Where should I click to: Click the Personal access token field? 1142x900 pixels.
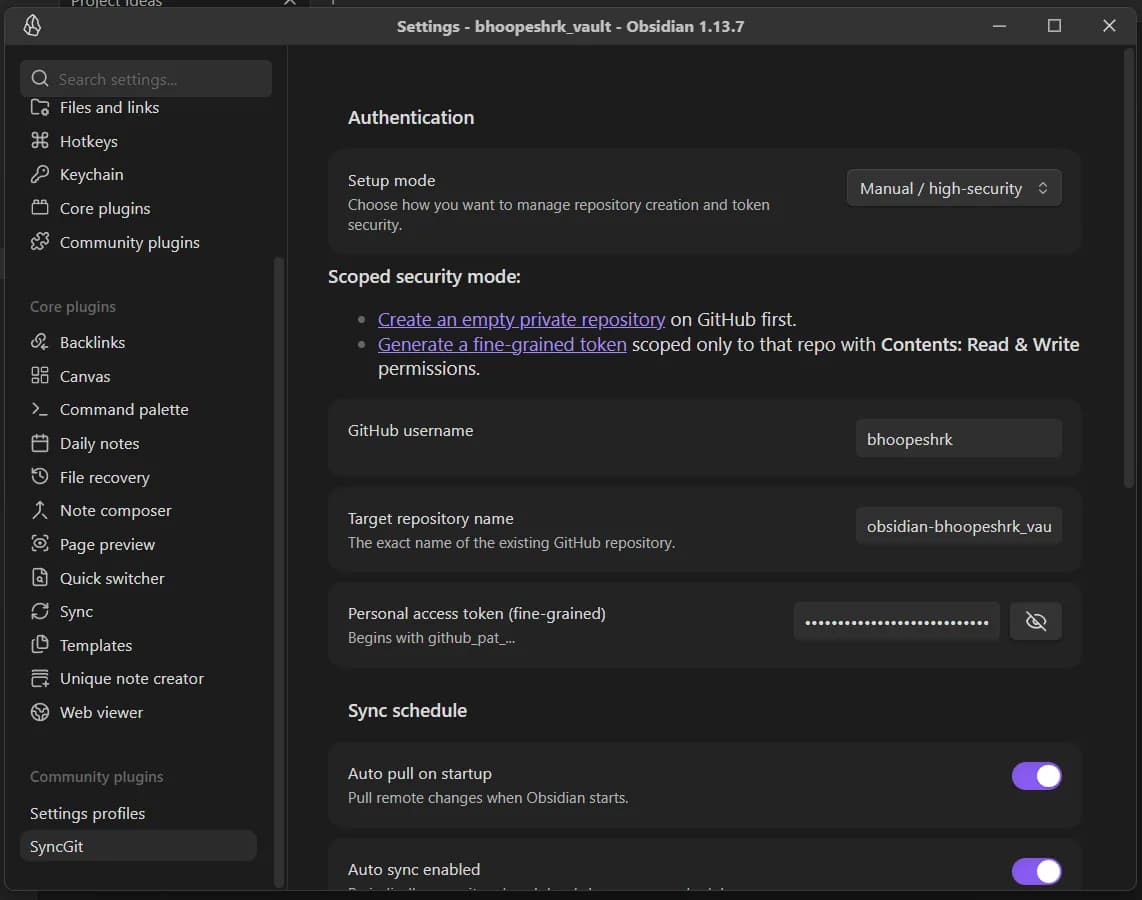(x=897, y=621)
